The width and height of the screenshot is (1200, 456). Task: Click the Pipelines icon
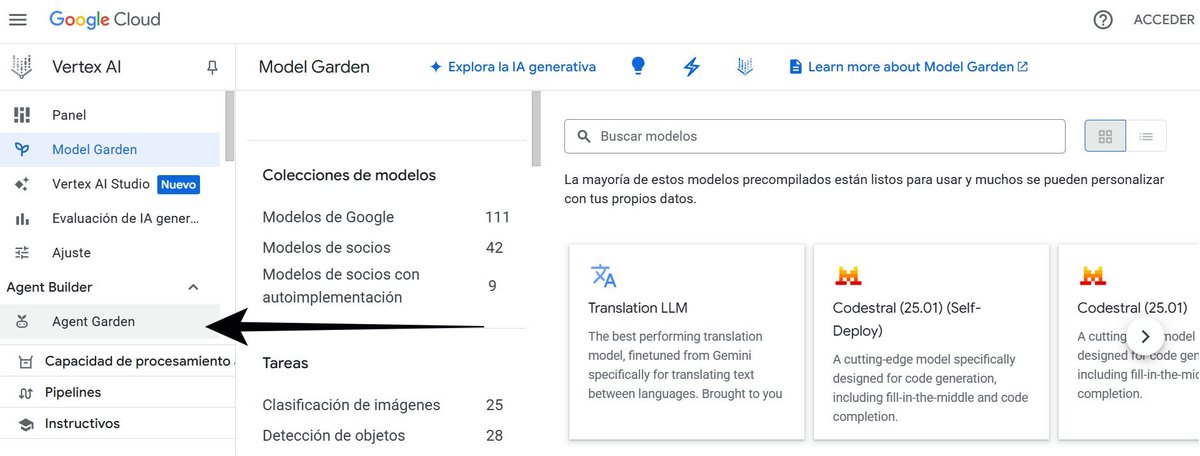[26, 392]
